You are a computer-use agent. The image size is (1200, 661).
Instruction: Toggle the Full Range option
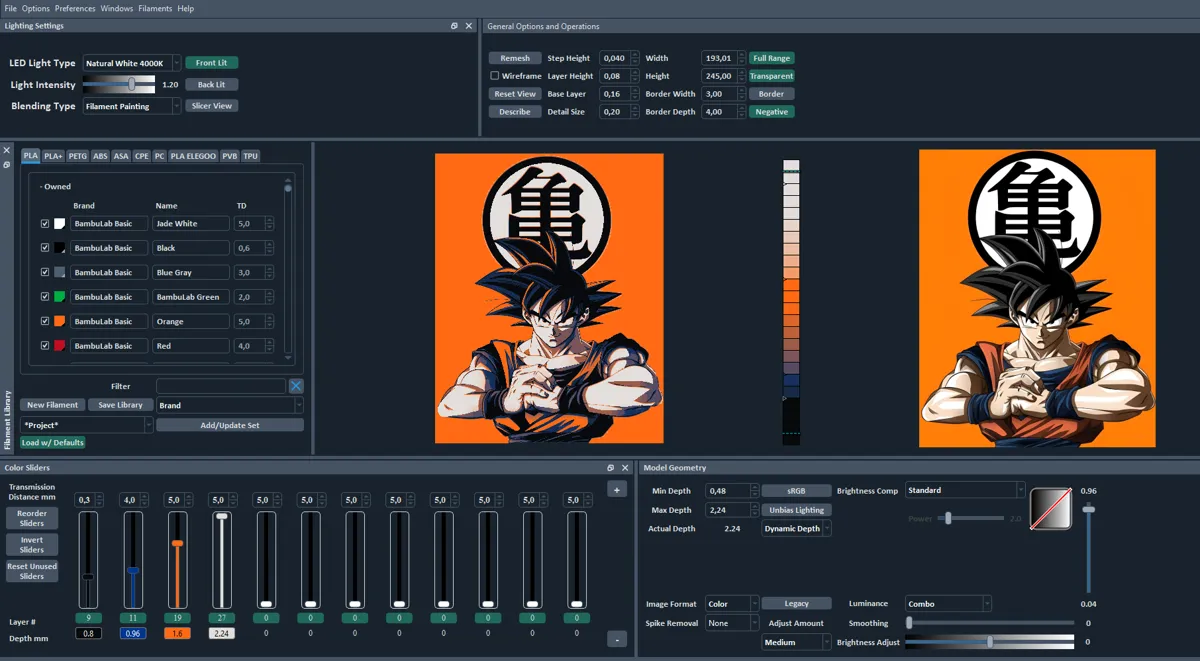pyautogui.click(x=772, y=58)
